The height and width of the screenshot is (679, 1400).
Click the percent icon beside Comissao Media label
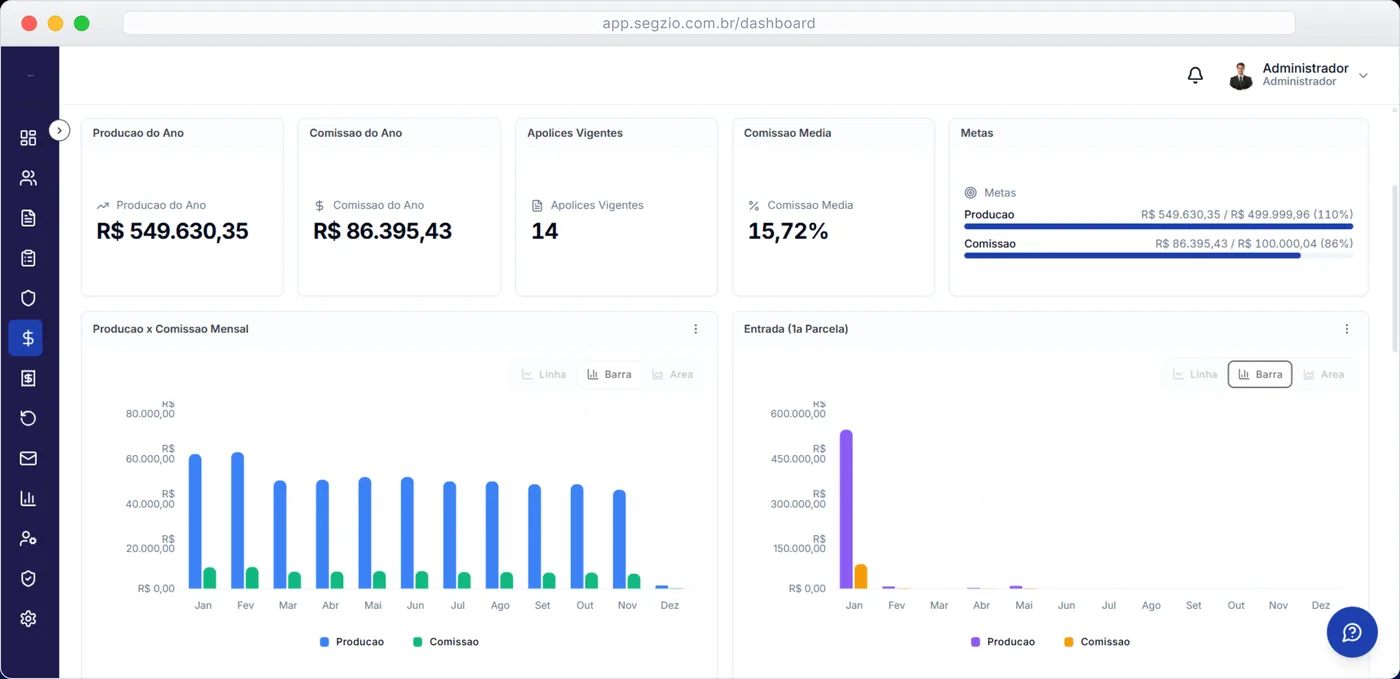click(x=754, y=206)
